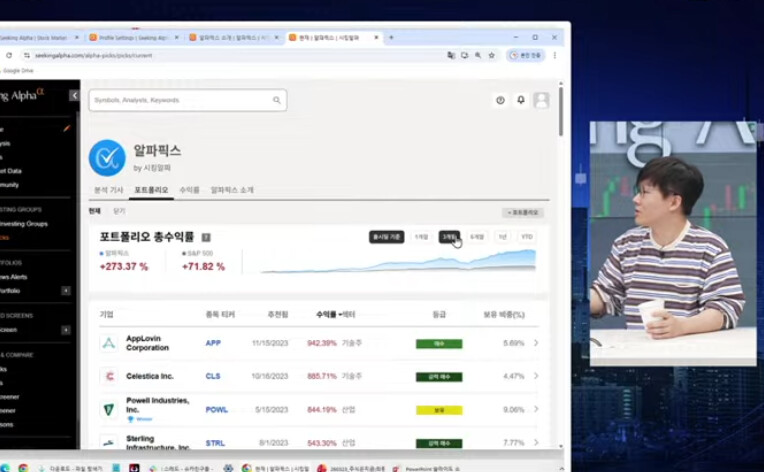764x472 pixels.
Task: Switch to the 분석 기사 tab
Action: (109, 190)
